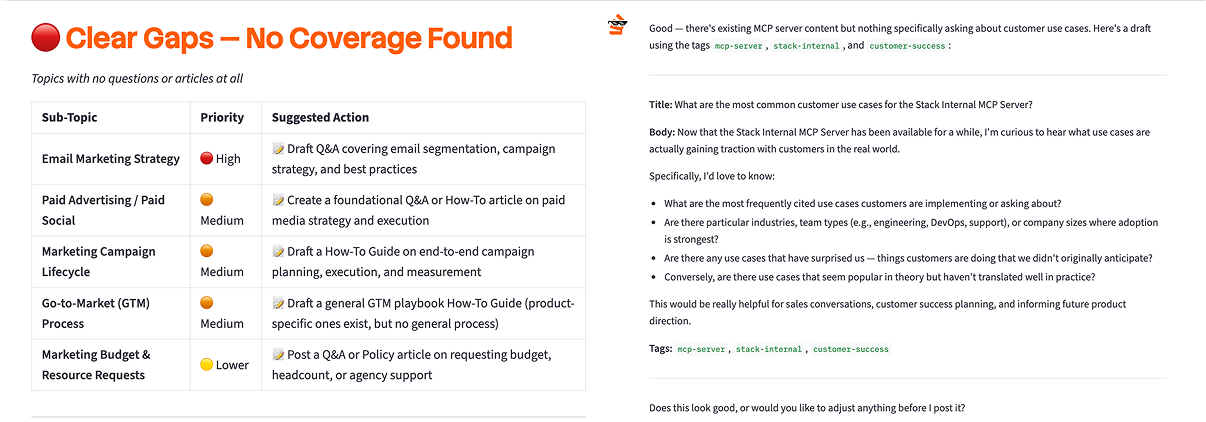The image size is (1206, 422).
Task: Click memo icon in Marketing Budget row
Action: point(279,355)
